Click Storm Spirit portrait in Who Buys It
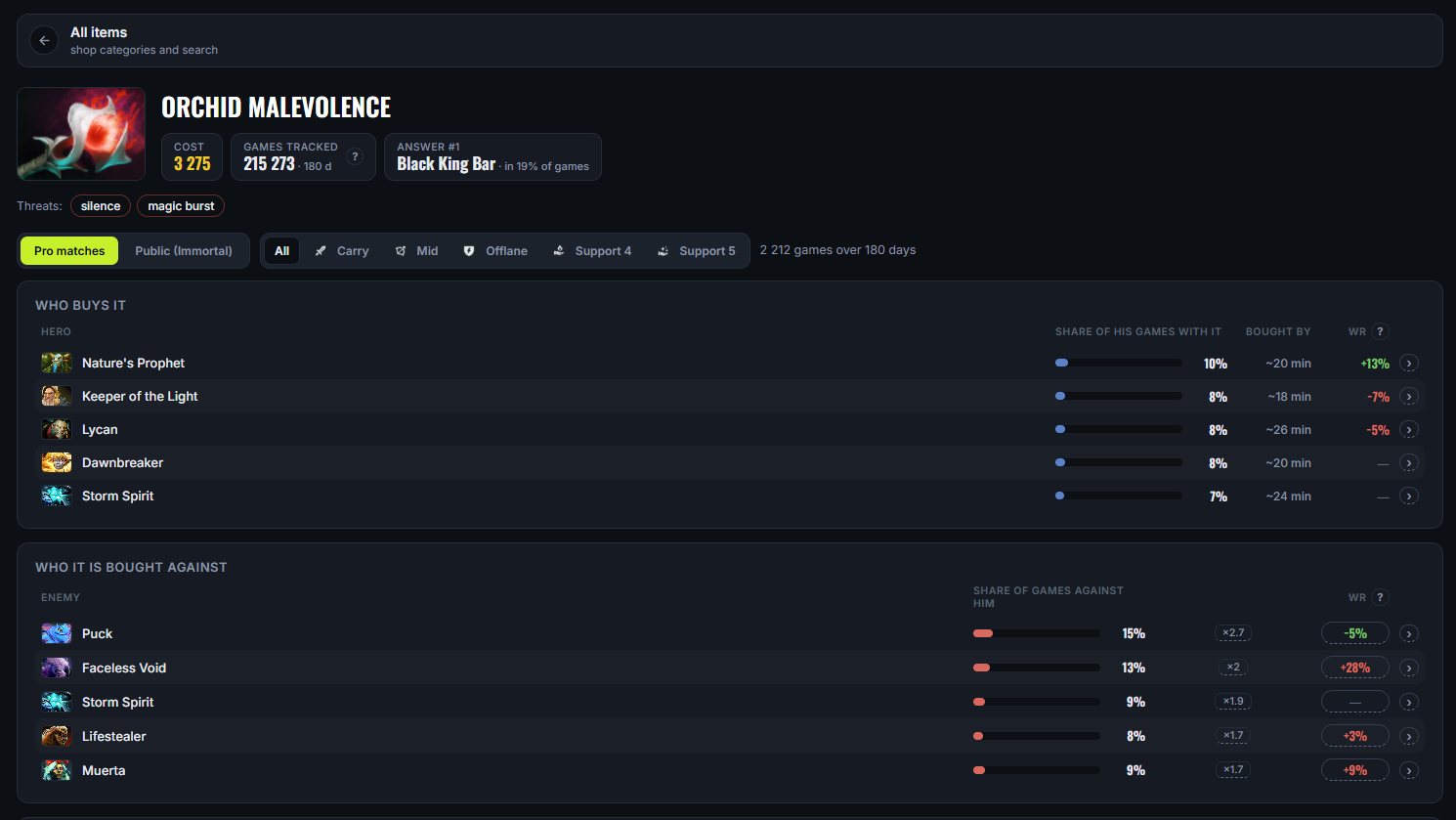 tap(57, 496)
